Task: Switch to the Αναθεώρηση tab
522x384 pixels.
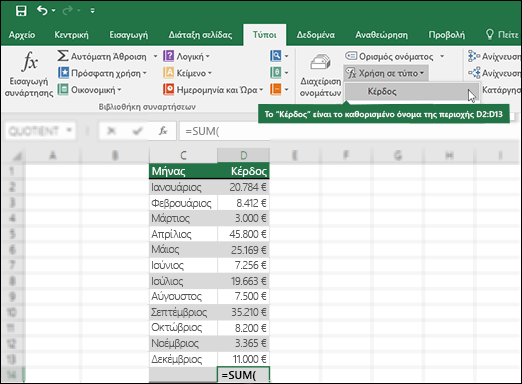Action: click(x=381, y=35)
